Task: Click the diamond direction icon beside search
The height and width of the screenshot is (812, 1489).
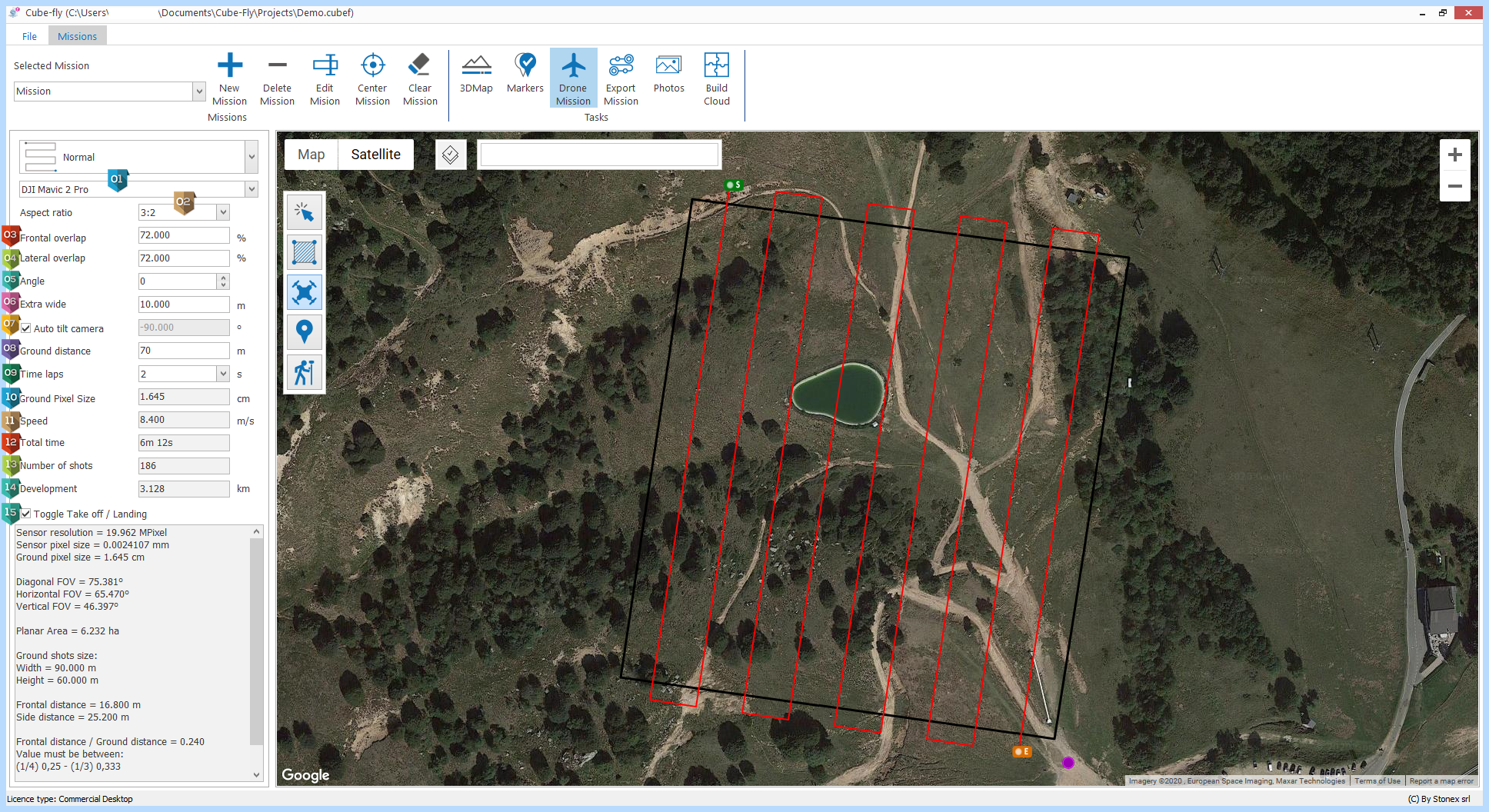Action: 451,155
